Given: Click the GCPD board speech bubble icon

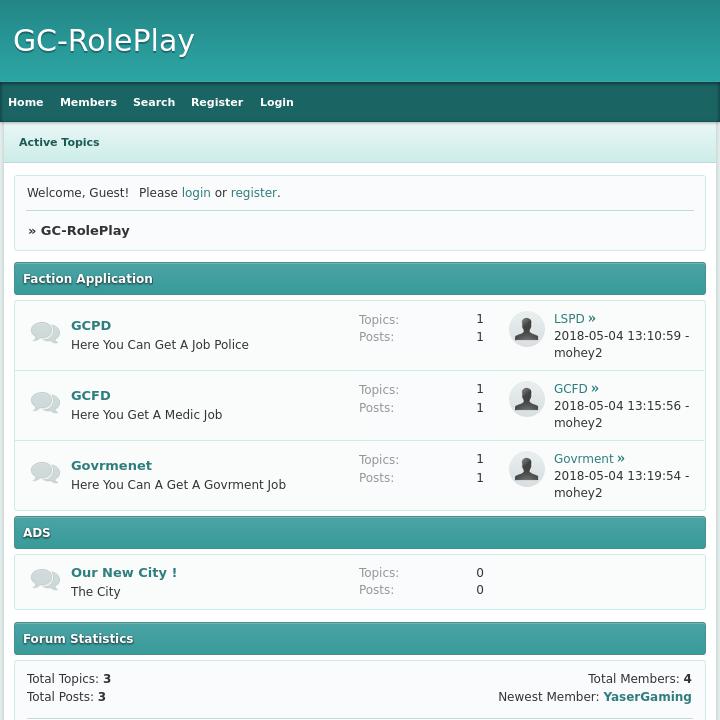Looking at the screenshot, I should (x=45, y=333).
